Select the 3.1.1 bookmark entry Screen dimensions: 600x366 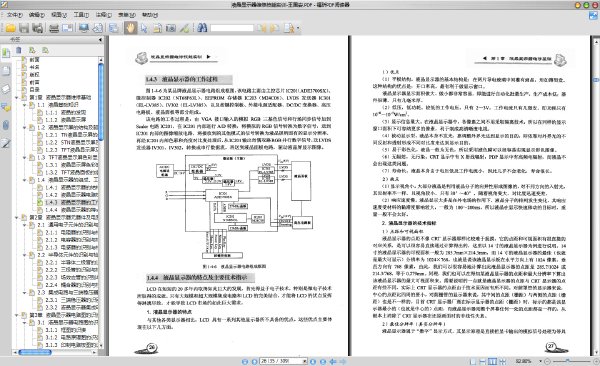click(65, 330)
